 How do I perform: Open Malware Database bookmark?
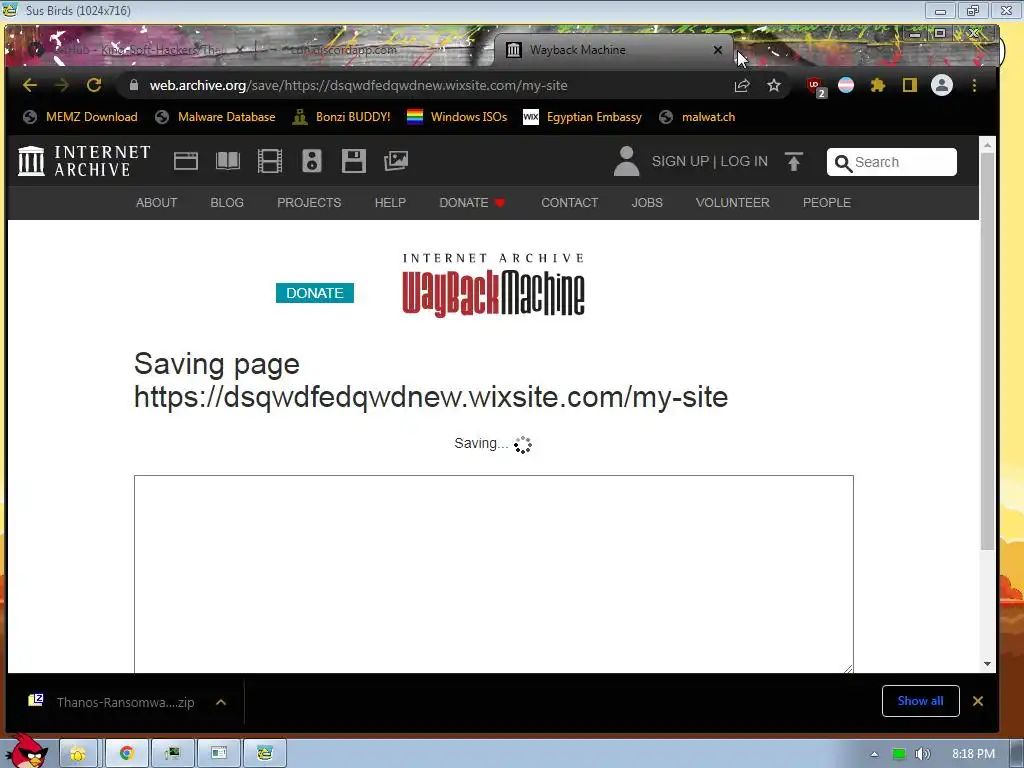pyautogui.click(x=216, y=117)
